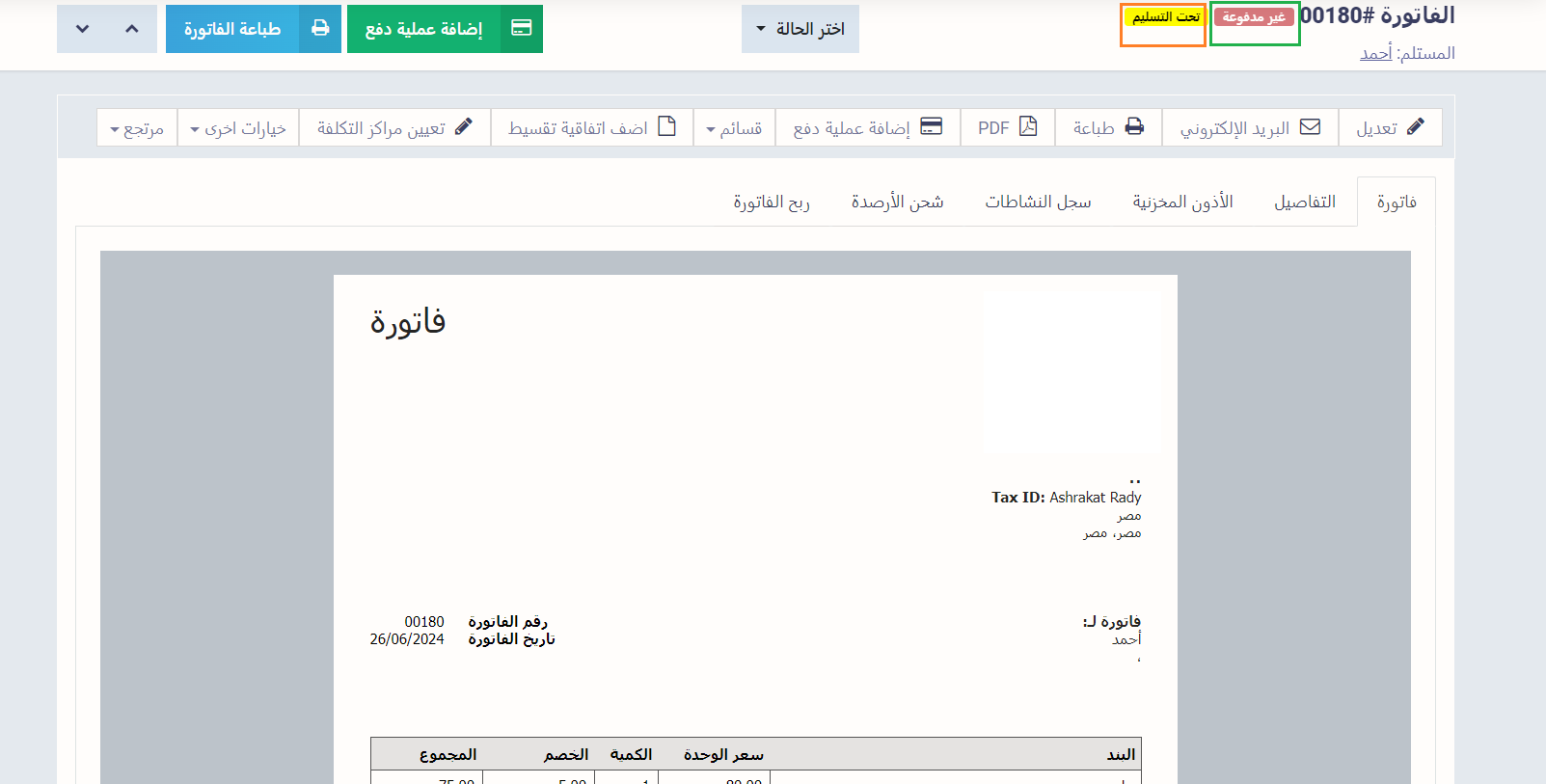1546x784 pixels.
Task: Switch to the التفاصيل tab
Action: click(1304, 202)
